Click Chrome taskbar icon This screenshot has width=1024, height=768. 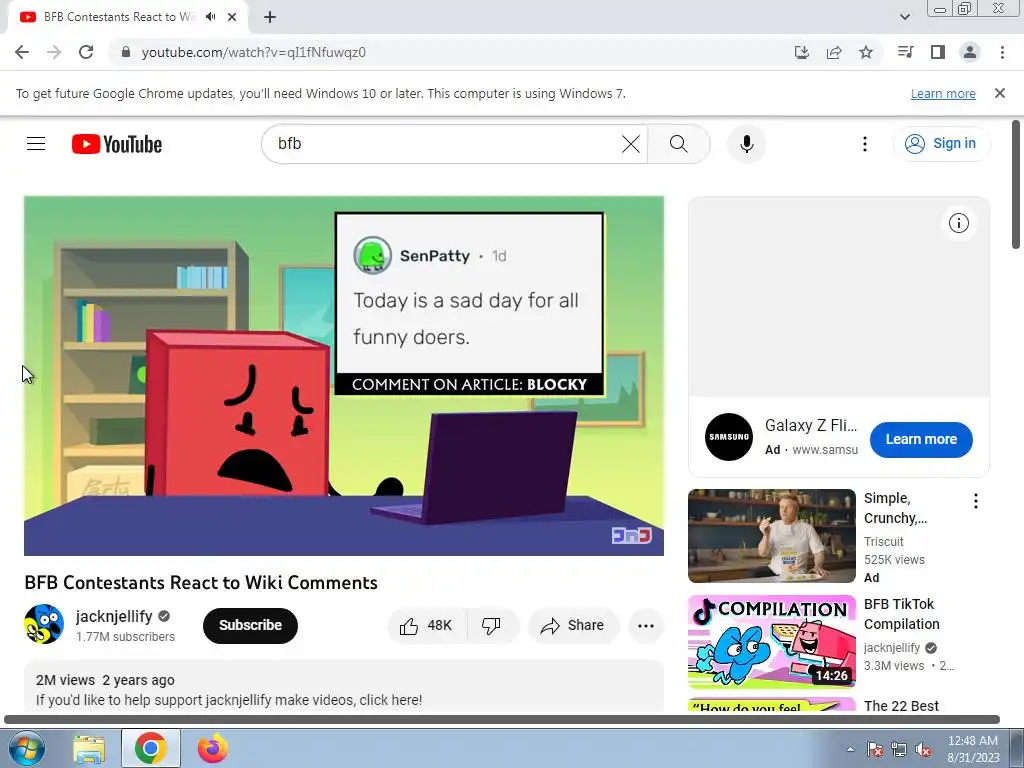151,748
